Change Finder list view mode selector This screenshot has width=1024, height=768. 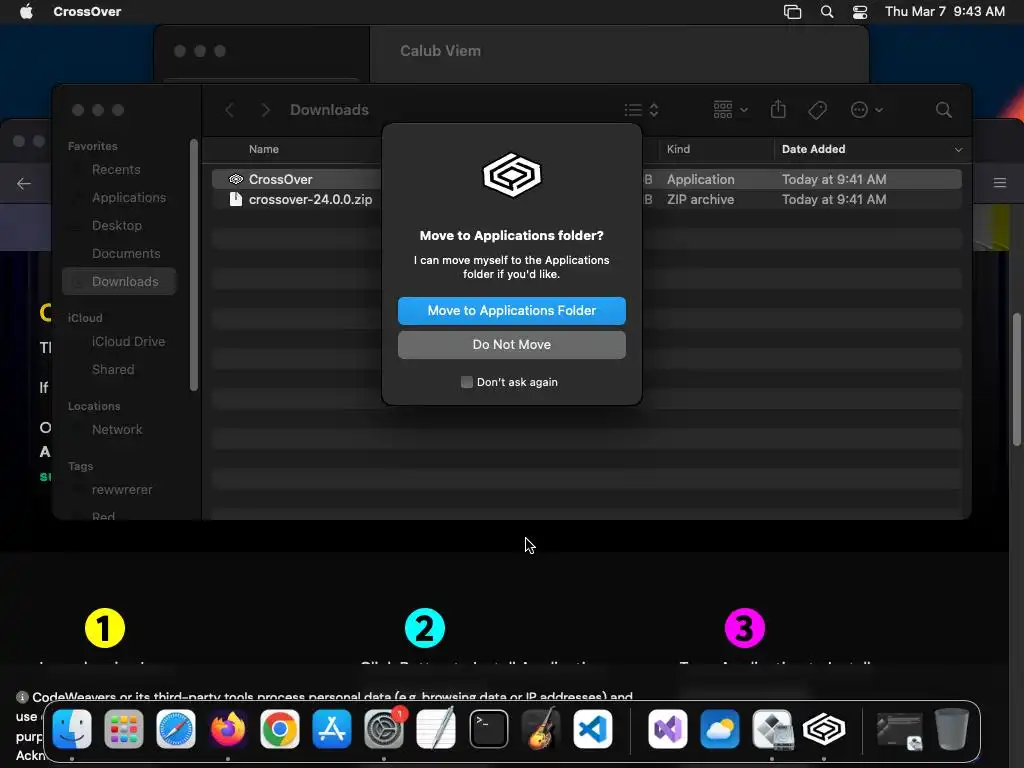(641, 110)
